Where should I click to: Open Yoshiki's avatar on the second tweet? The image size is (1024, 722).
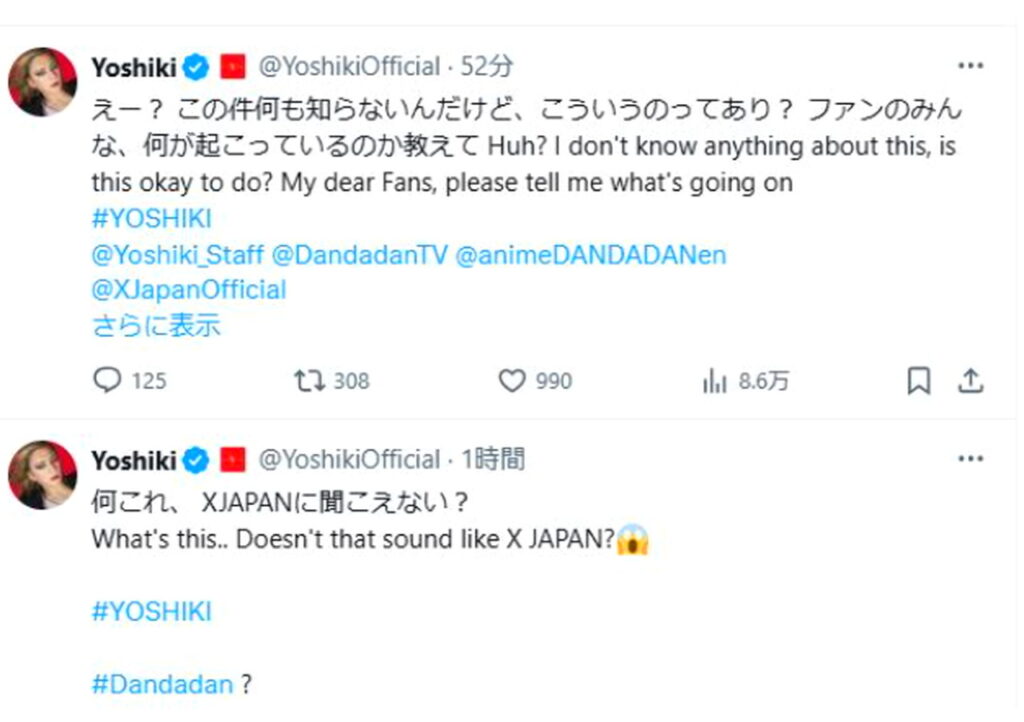[x=42, y=474]
